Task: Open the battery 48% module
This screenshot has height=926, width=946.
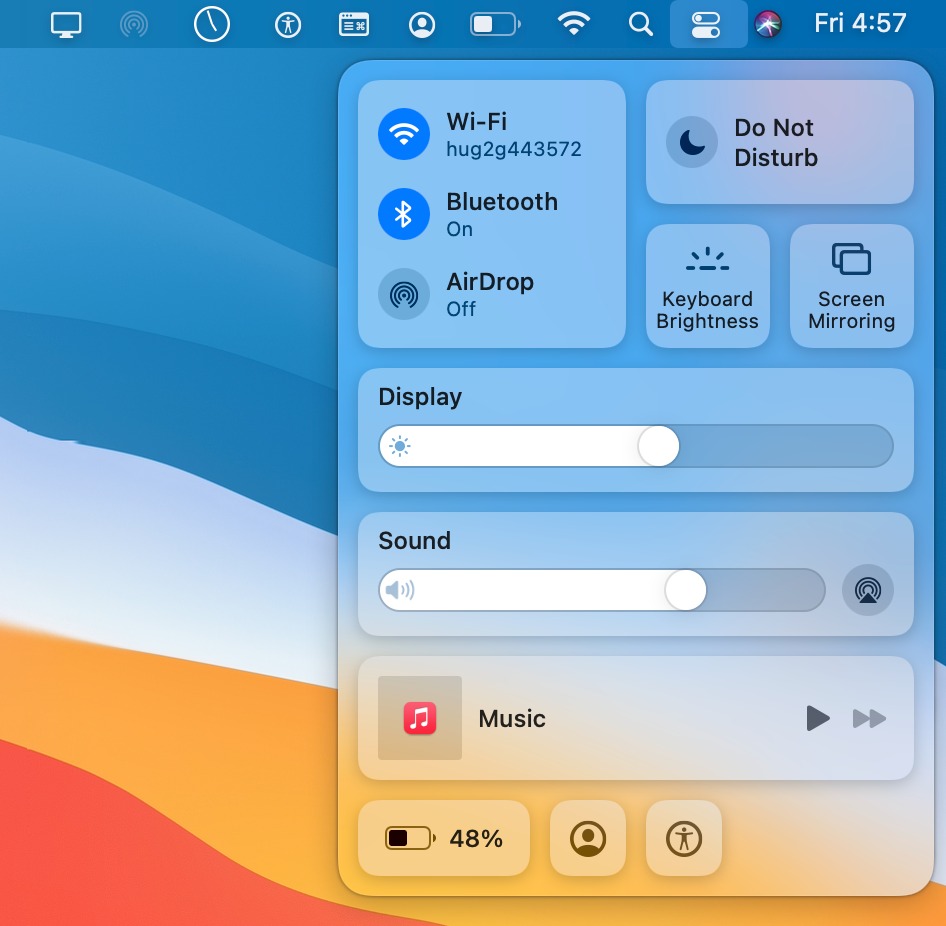Action: (444, 838)
